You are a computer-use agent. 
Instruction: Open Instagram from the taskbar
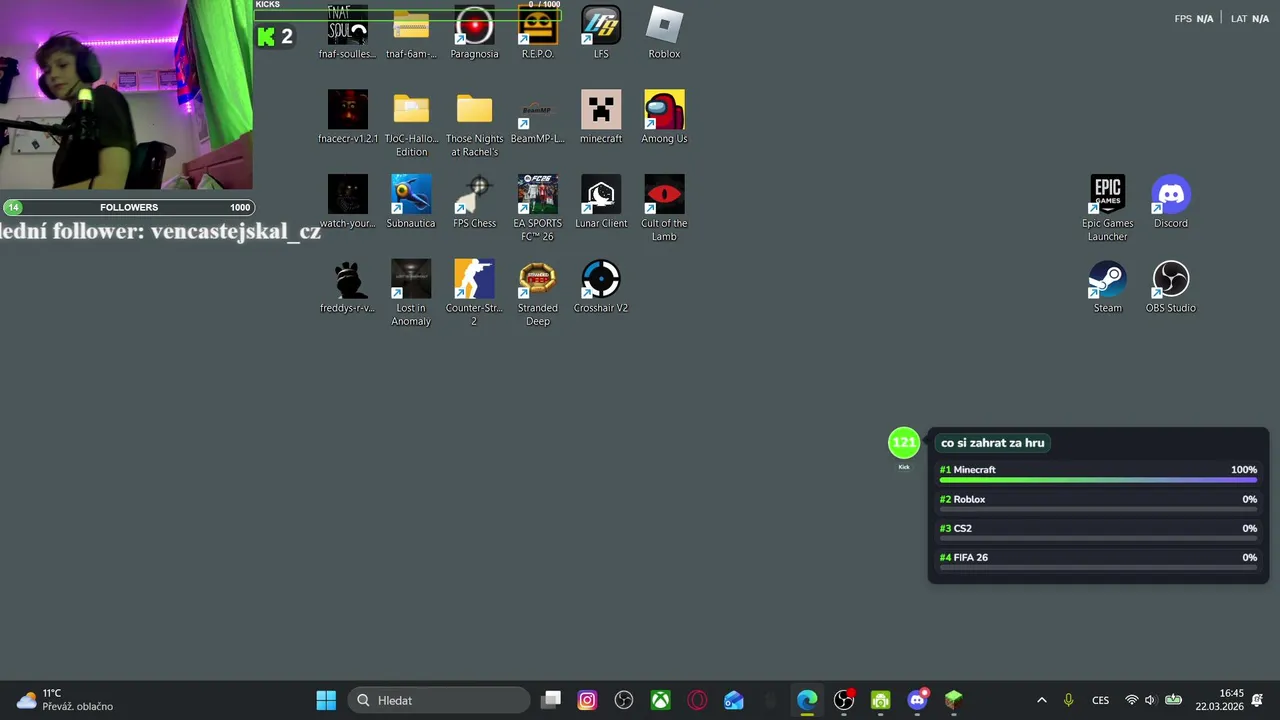(587, 700)
